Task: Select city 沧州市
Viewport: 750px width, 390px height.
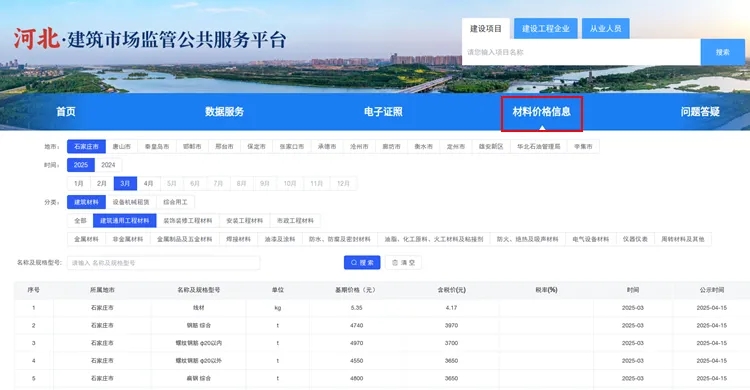Action: 359,146
